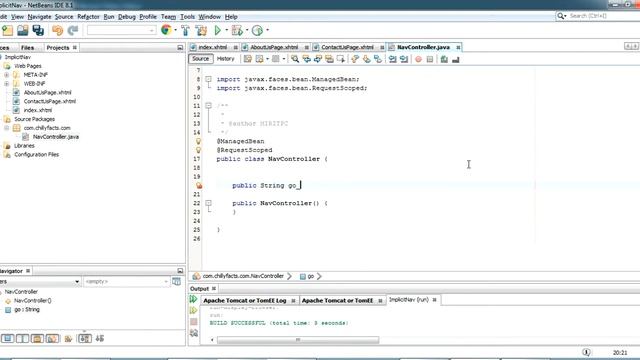This screenshot has height=360, width=640.
Task: Collapse the import block fold at line 8
Action: coord(209,79)
